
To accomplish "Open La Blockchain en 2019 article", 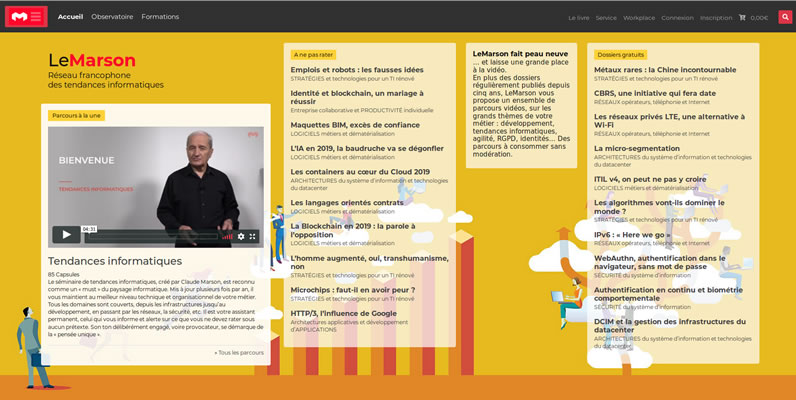I will tap(353, 230).
